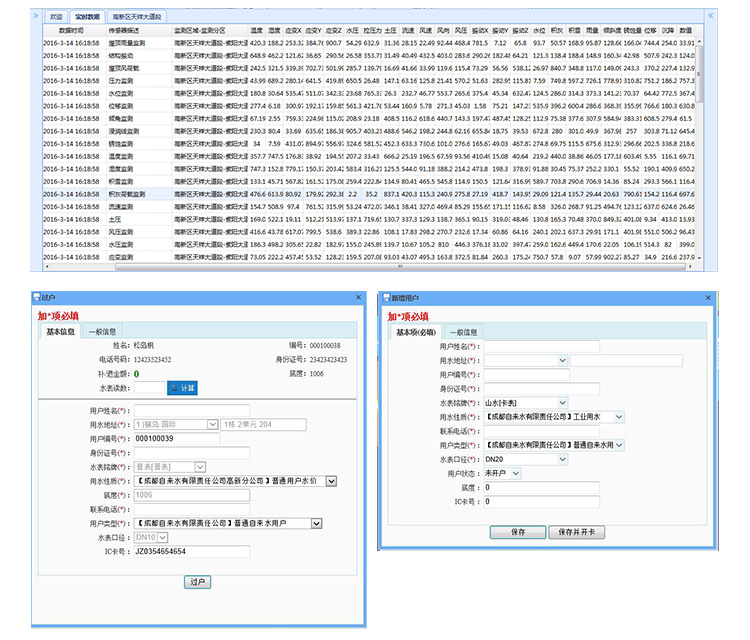The width and height of the screenshot is (750, 640).
Task: Select the 压力监测 sensor row
Action: 368,81
